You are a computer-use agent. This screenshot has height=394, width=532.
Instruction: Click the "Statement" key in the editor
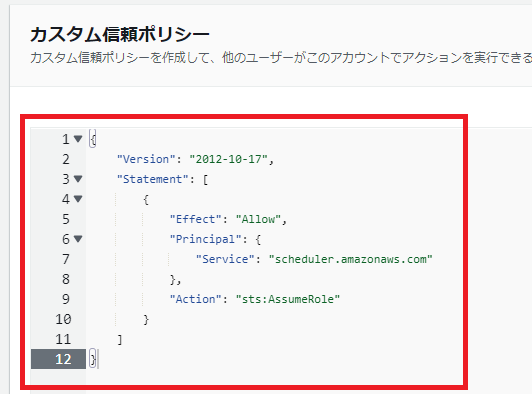click(153, 179)
